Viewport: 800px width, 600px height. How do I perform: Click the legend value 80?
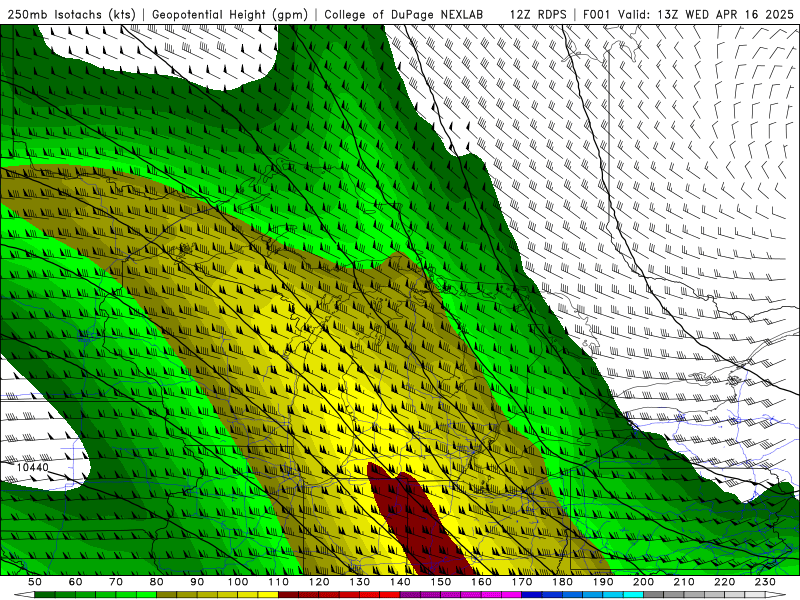(157, 582)
